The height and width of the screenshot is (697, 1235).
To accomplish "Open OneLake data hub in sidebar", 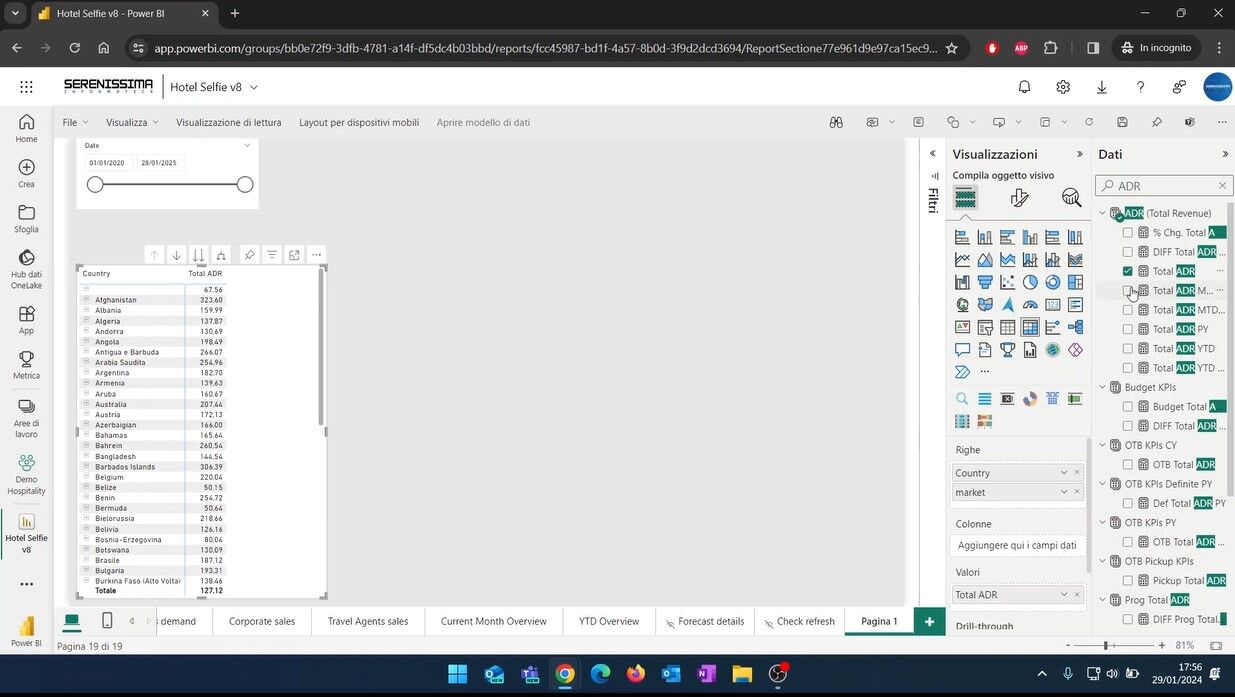I will pos(26,265).
